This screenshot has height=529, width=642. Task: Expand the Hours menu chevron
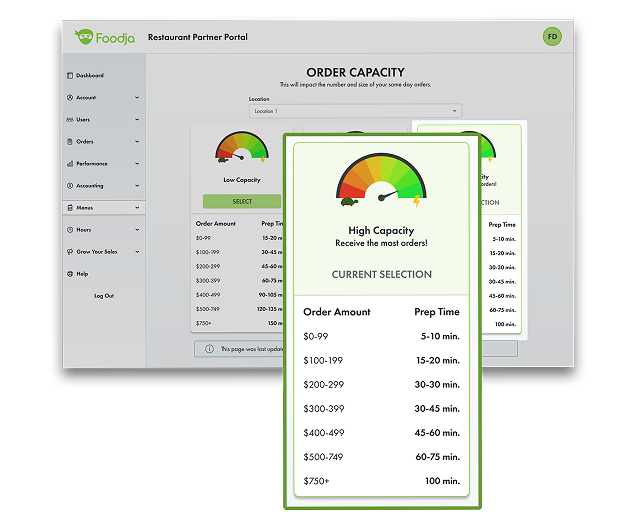(x=137, y=230)
